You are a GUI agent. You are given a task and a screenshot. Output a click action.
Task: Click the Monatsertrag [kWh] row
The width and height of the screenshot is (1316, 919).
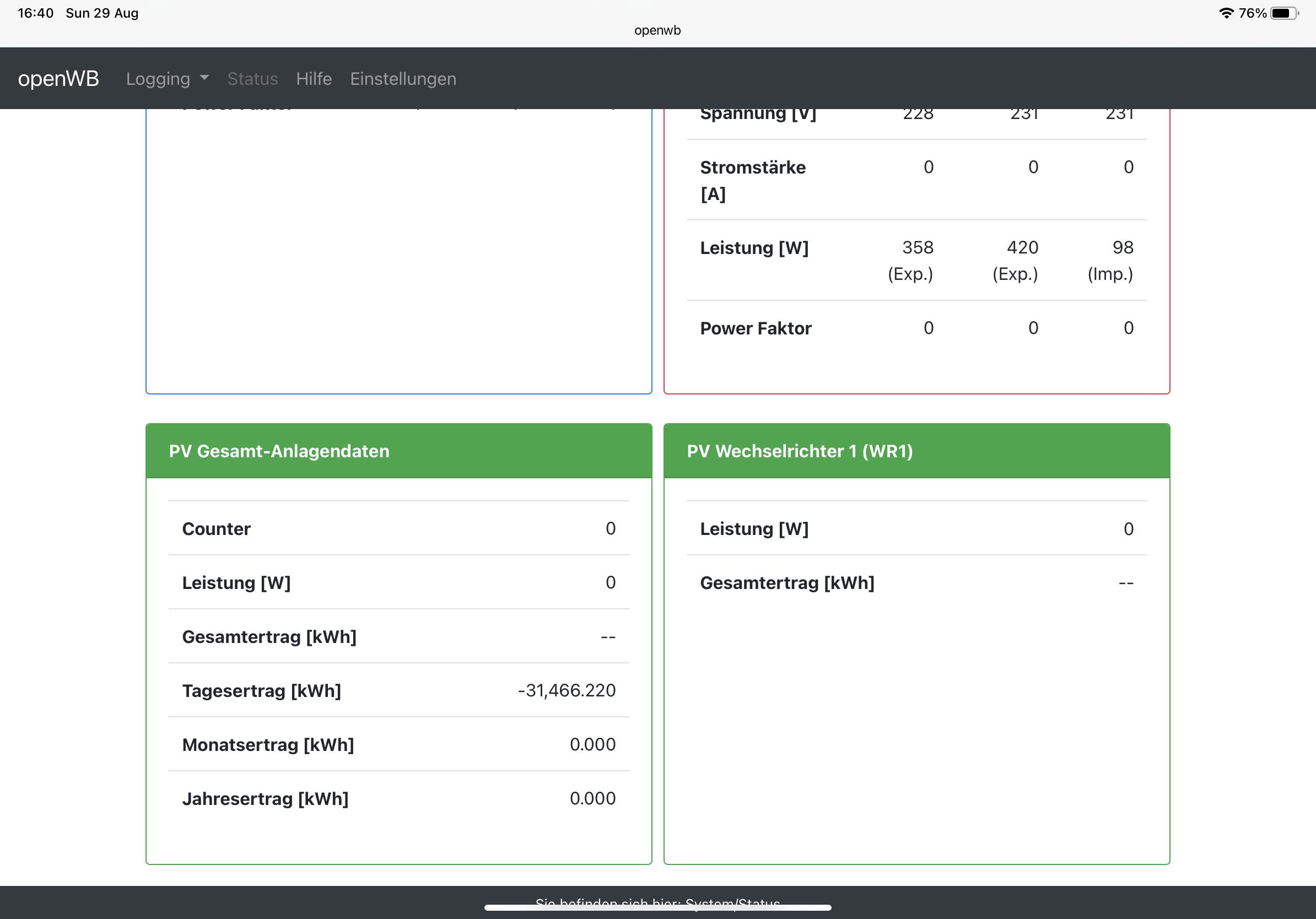398,744
